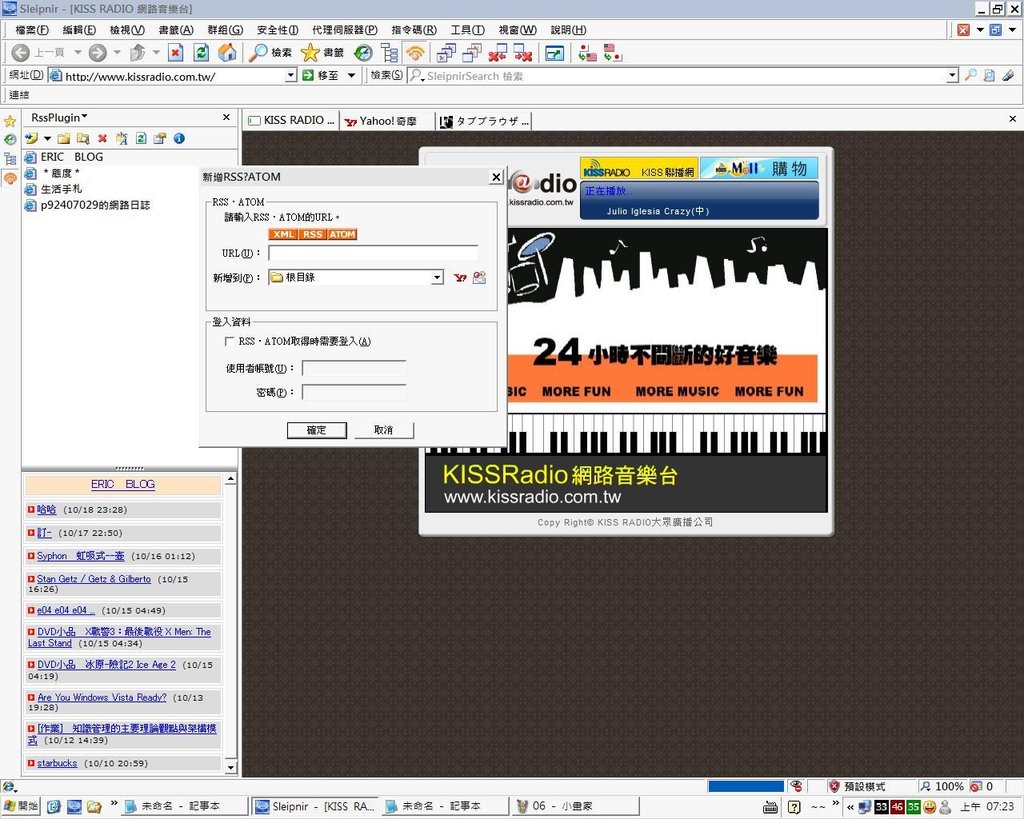The width and height of the screenshot is (1024, 819).
Task: Click the 開始 Start button on the taskbar
Action: click(x=21, y=806)
